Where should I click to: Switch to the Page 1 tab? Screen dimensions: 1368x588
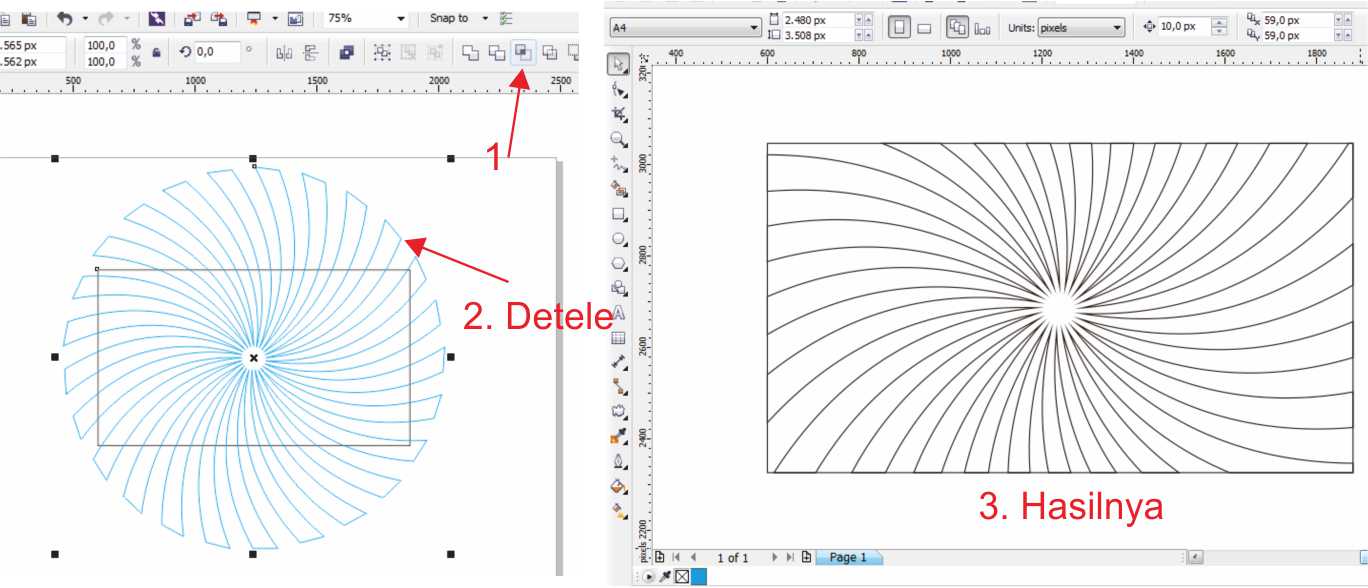849,557
